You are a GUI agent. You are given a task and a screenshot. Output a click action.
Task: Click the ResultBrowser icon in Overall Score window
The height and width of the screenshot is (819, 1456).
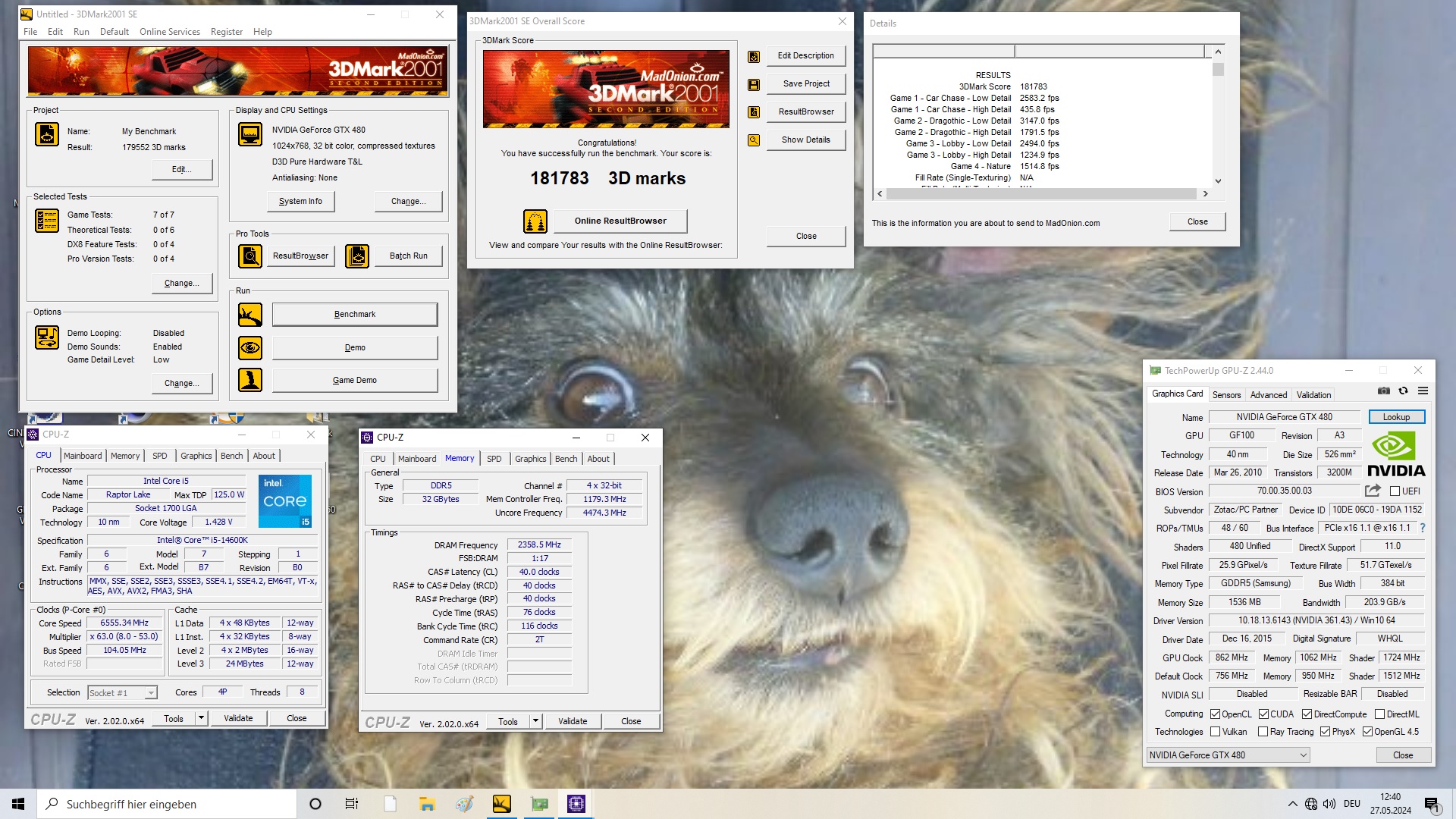(x=754, y=112)
